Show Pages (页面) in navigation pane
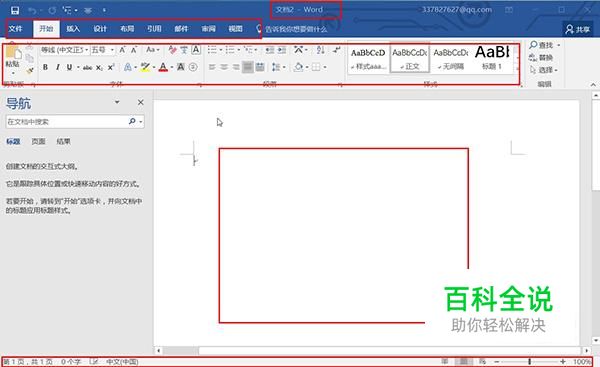Screen dimensions: 600x367 coord(38,142)
